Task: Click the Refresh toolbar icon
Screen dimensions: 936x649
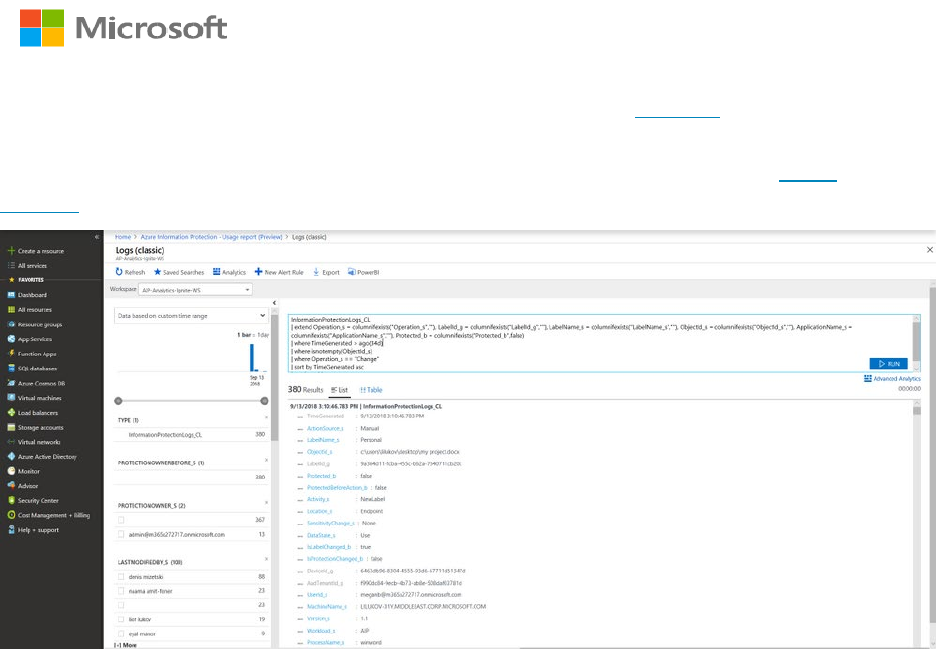Action: [x=119, y=272]
